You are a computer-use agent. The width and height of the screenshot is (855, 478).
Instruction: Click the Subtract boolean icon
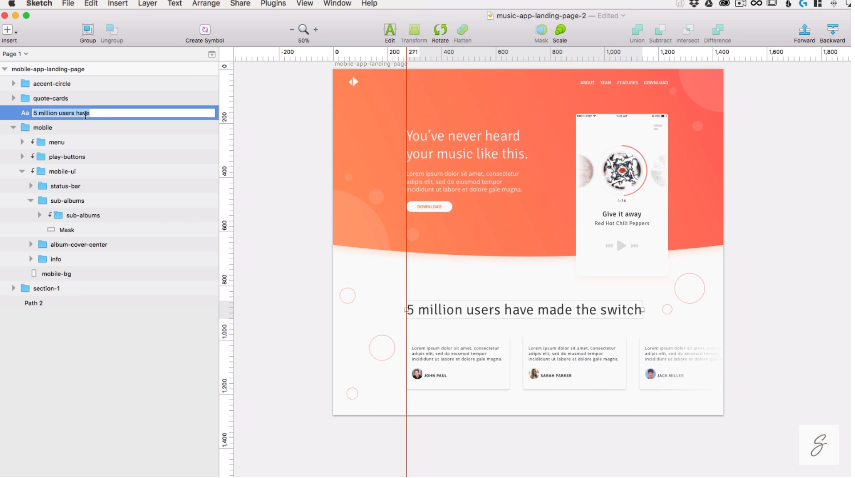click(x=660, y=29)
